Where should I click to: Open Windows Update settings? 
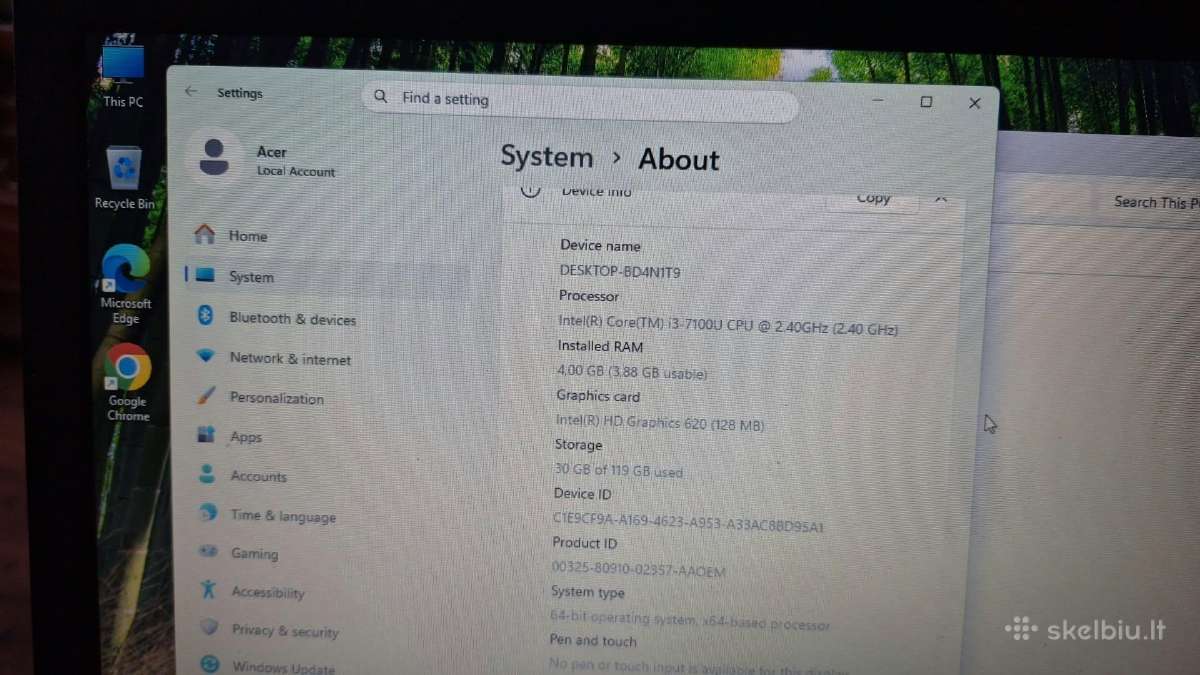(x=284, y=666)
